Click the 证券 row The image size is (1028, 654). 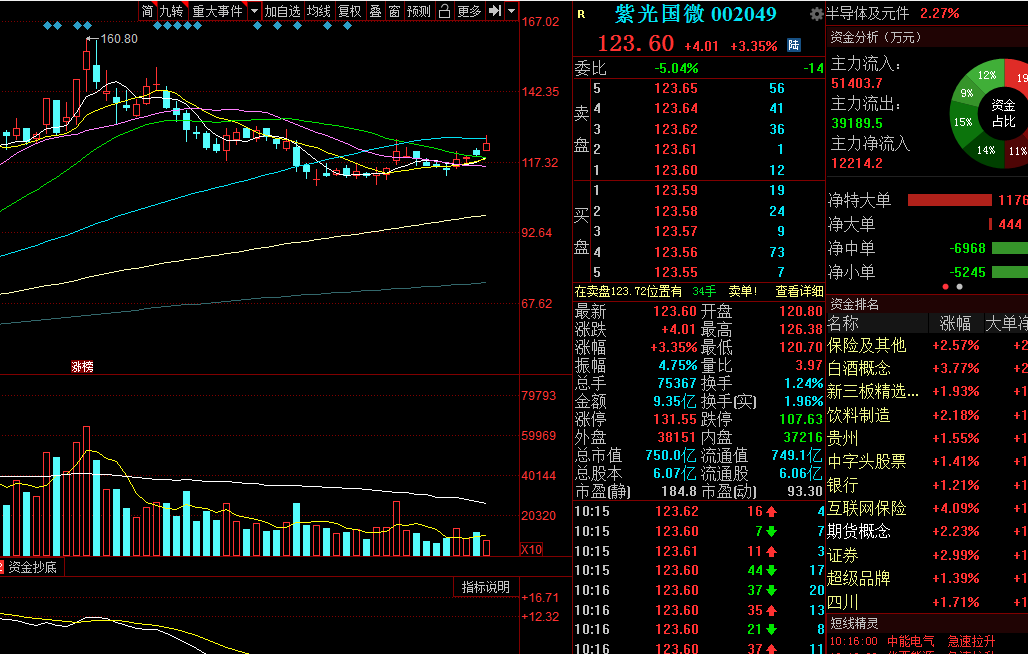927,556
